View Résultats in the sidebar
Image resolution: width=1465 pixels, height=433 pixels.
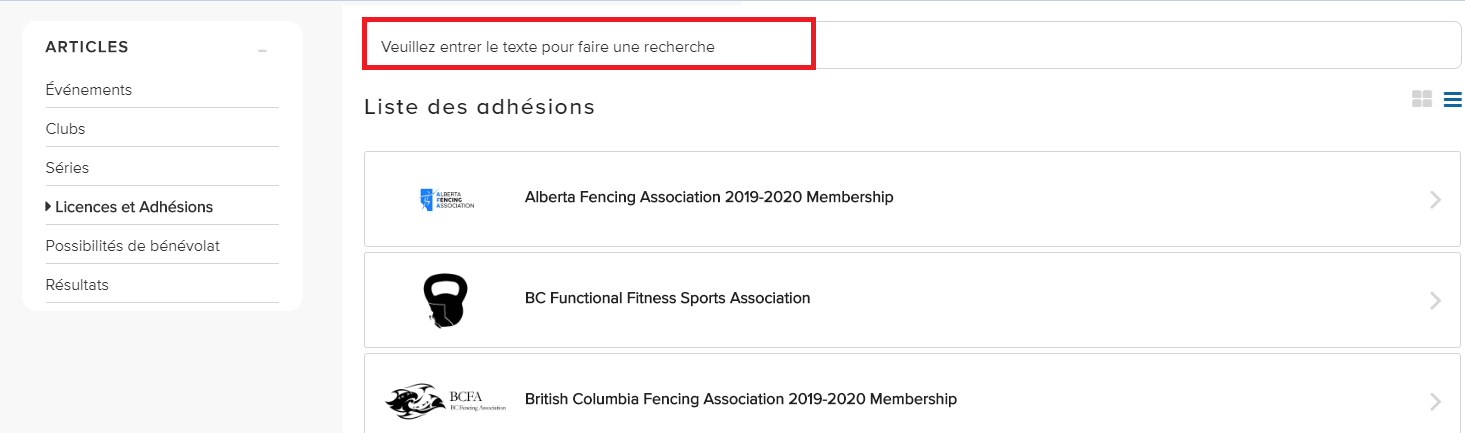(77, 285)
